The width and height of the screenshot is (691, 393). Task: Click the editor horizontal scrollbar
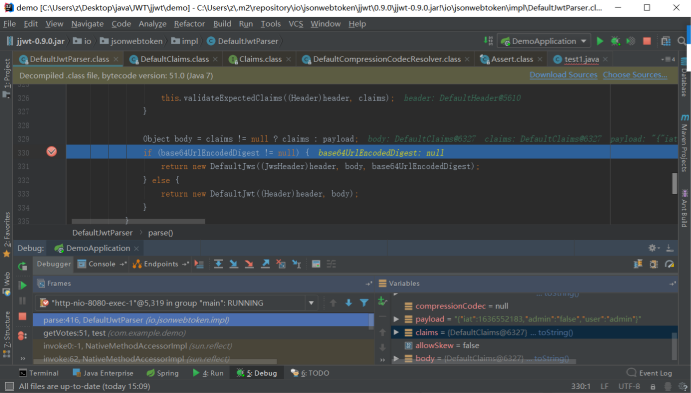(138, 221)
